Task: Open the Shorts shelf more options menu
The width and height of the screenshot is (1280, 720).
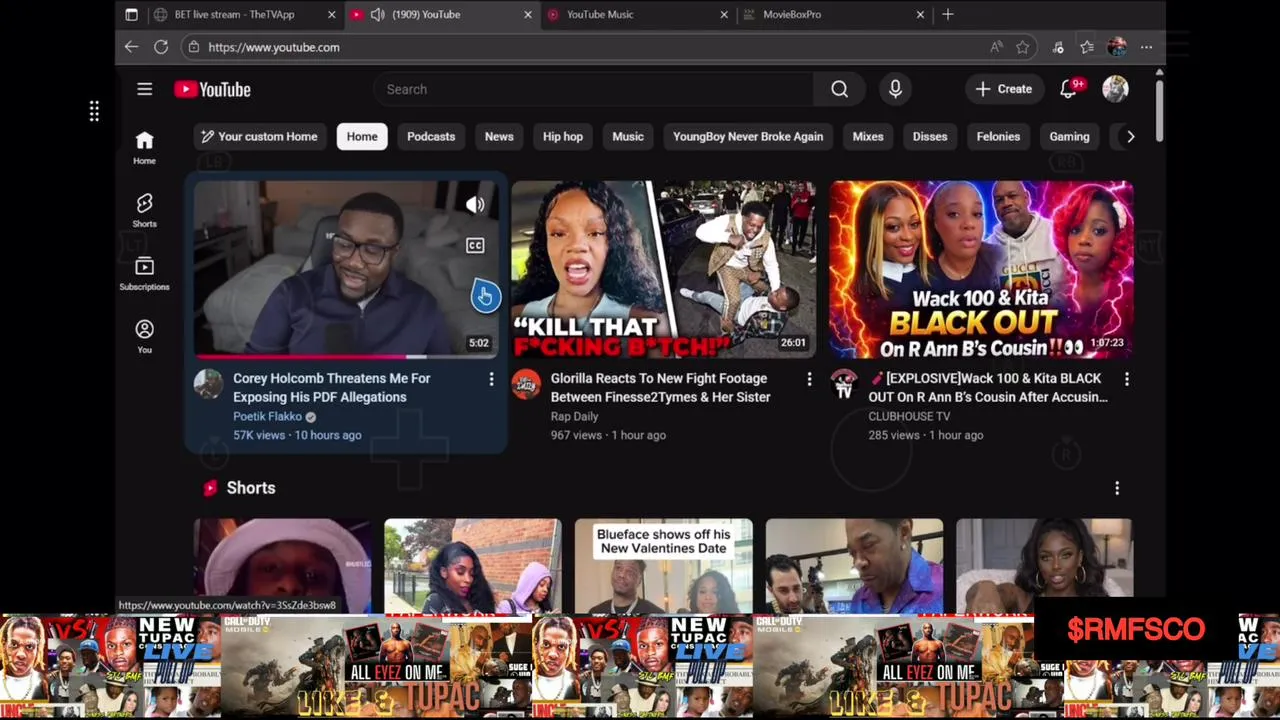Action: [1117, 488]
